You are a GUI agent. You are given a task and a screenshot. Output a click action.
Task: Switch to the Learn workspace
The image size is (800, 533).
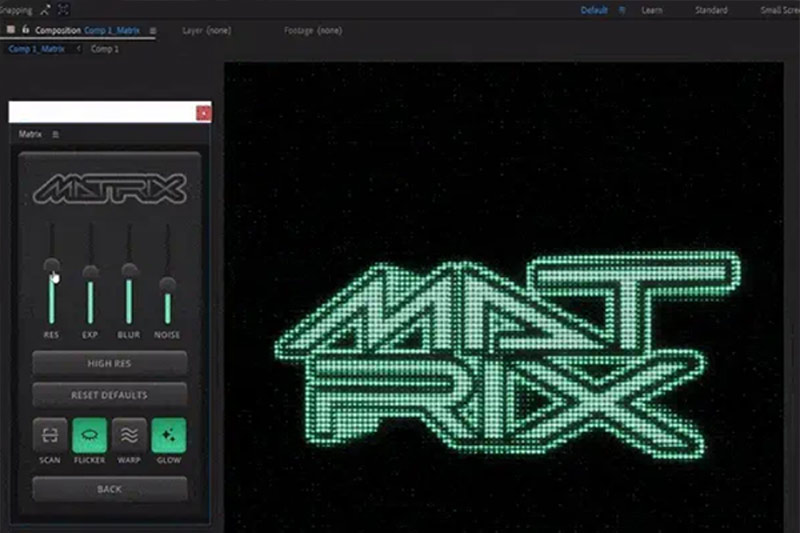pos(651,10)
